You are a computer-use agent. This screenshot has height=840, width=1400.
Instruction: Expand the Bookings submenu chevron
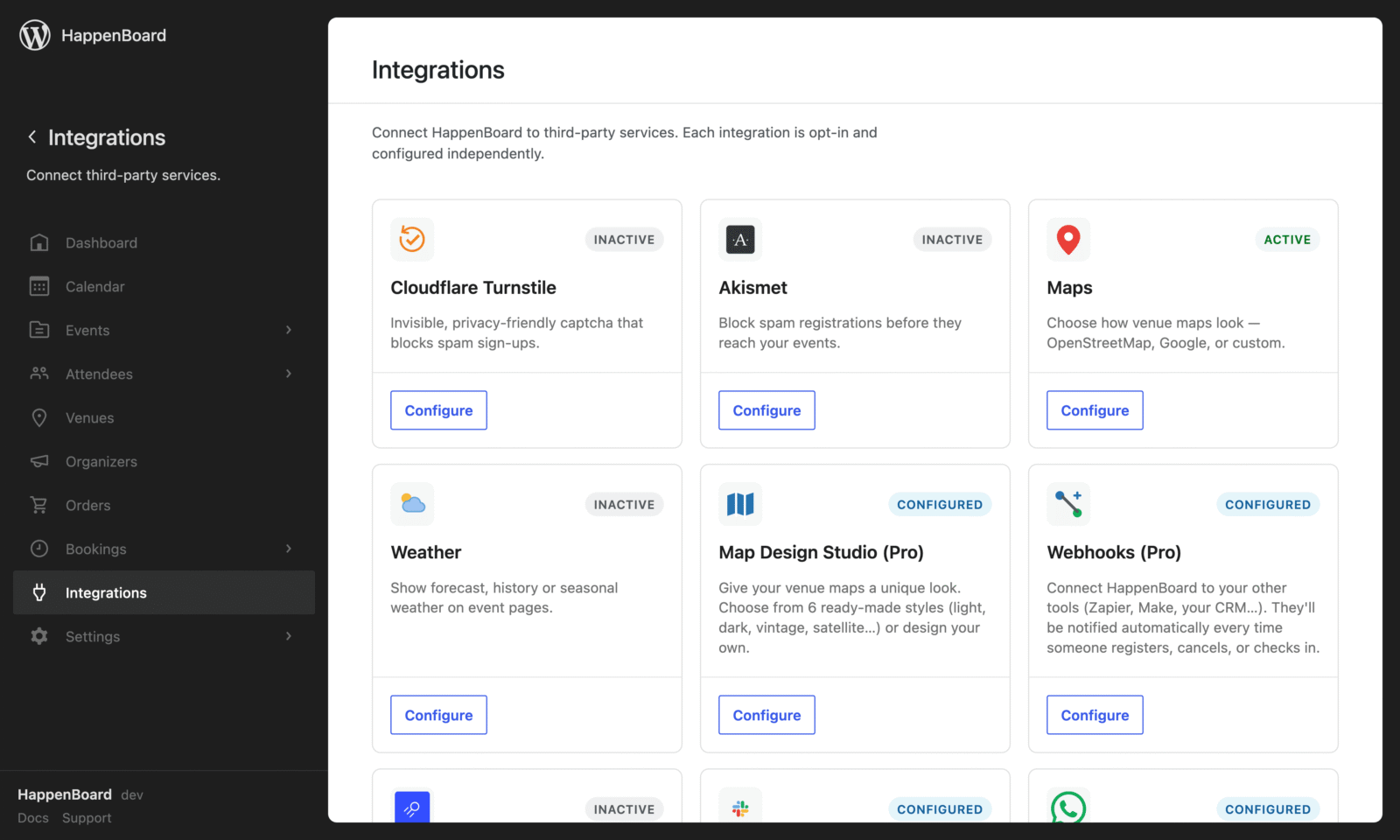pyautogui.click(x=289, y=549)
